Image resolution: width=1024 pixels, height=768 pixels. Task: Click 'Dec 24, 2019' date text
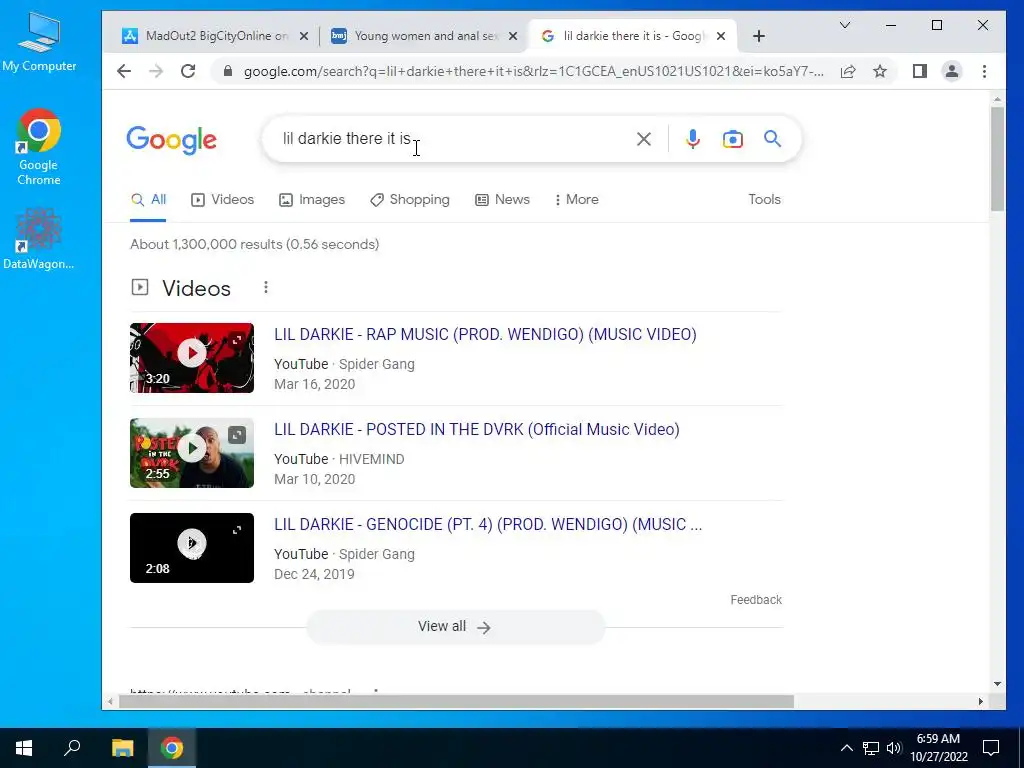tap(314, 574)
